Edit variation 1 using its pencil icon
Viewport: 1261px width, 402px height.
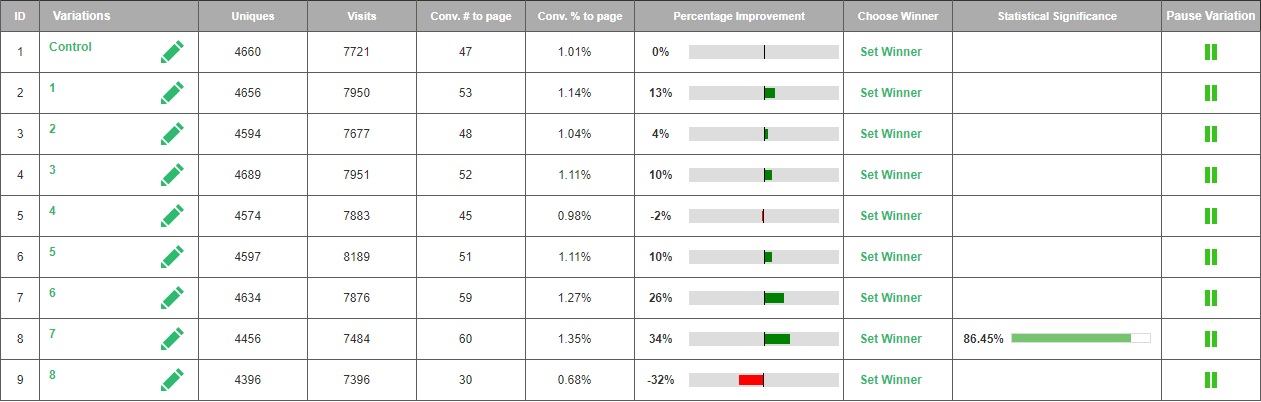coord(172,93)
